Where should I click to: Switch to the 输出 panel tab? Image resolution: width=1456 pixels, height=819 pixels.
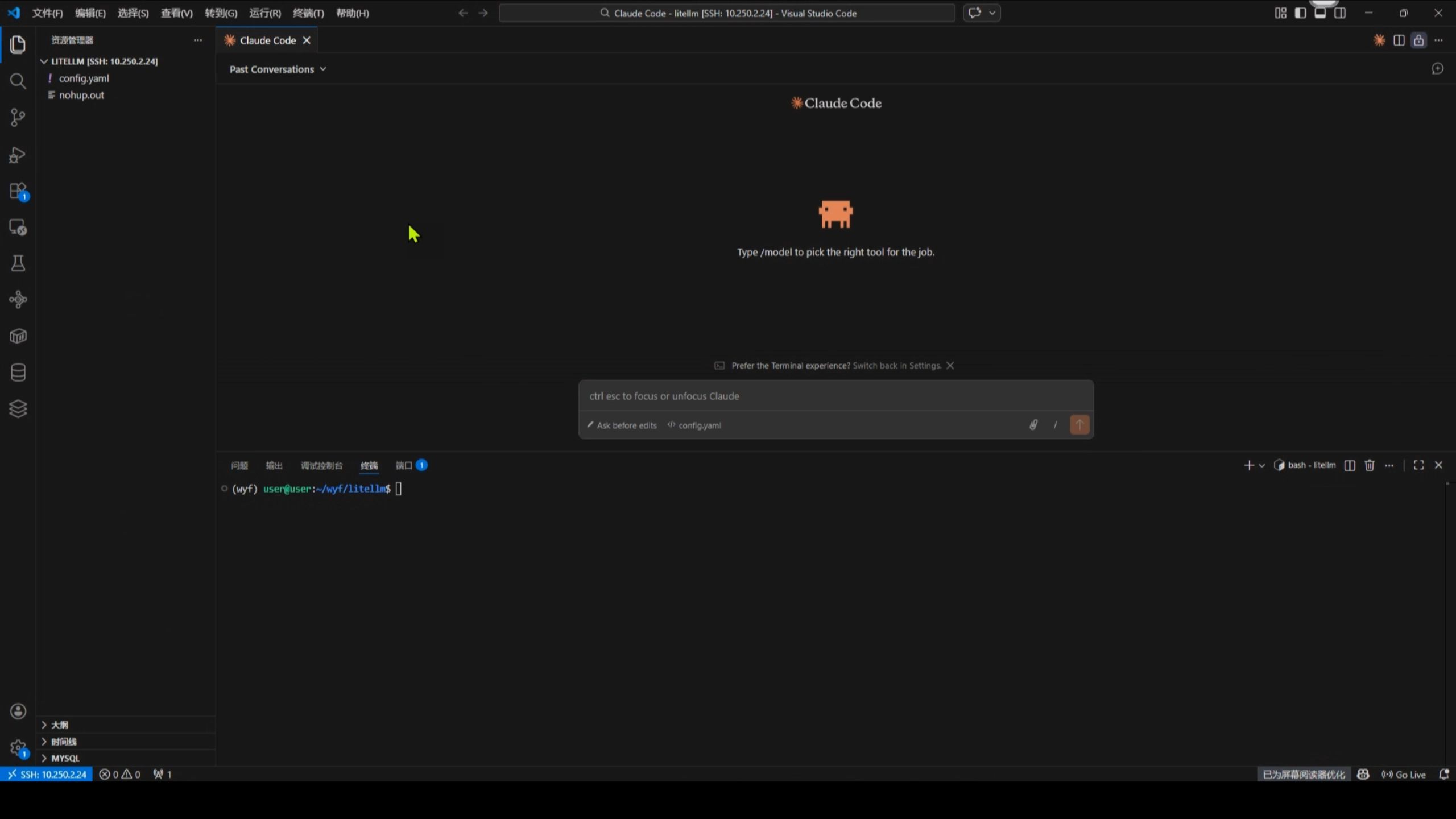274,465
